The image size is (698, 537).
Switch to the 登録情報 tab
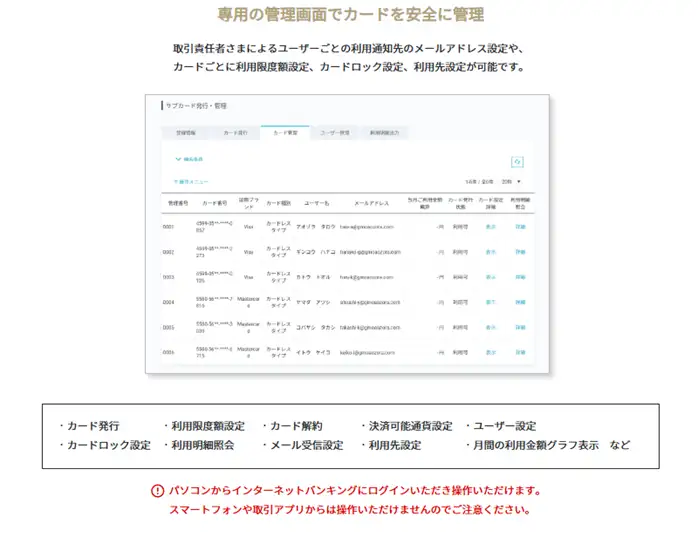pos(186,132)
